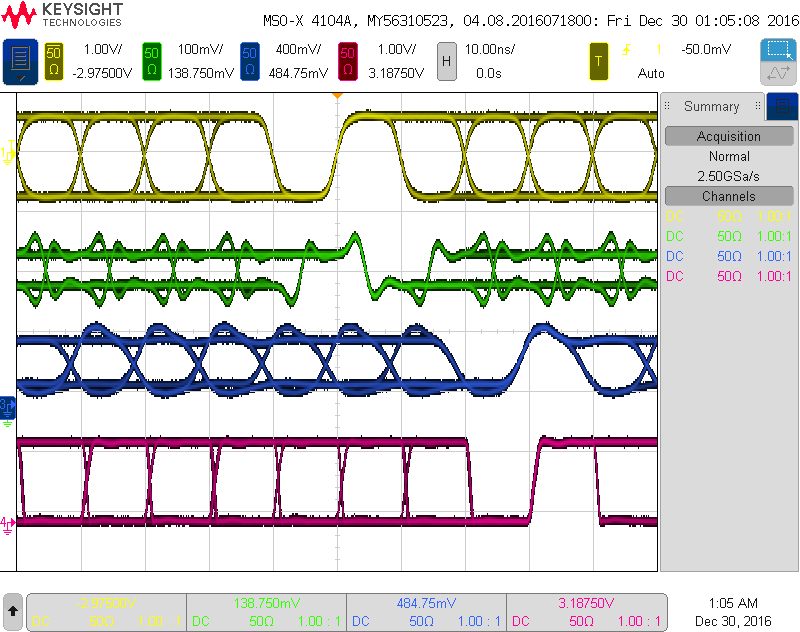
Task: Click the 484.75mV offset in bottom bar
Action: click(426, 603)
